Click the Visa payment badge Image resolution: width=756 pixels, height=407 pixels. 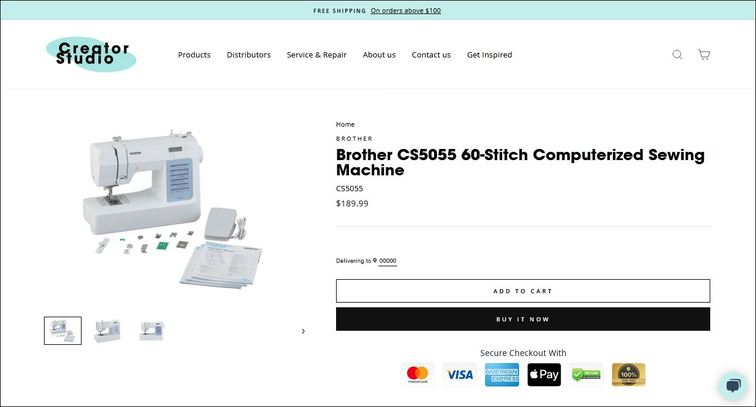click(460, 374)
